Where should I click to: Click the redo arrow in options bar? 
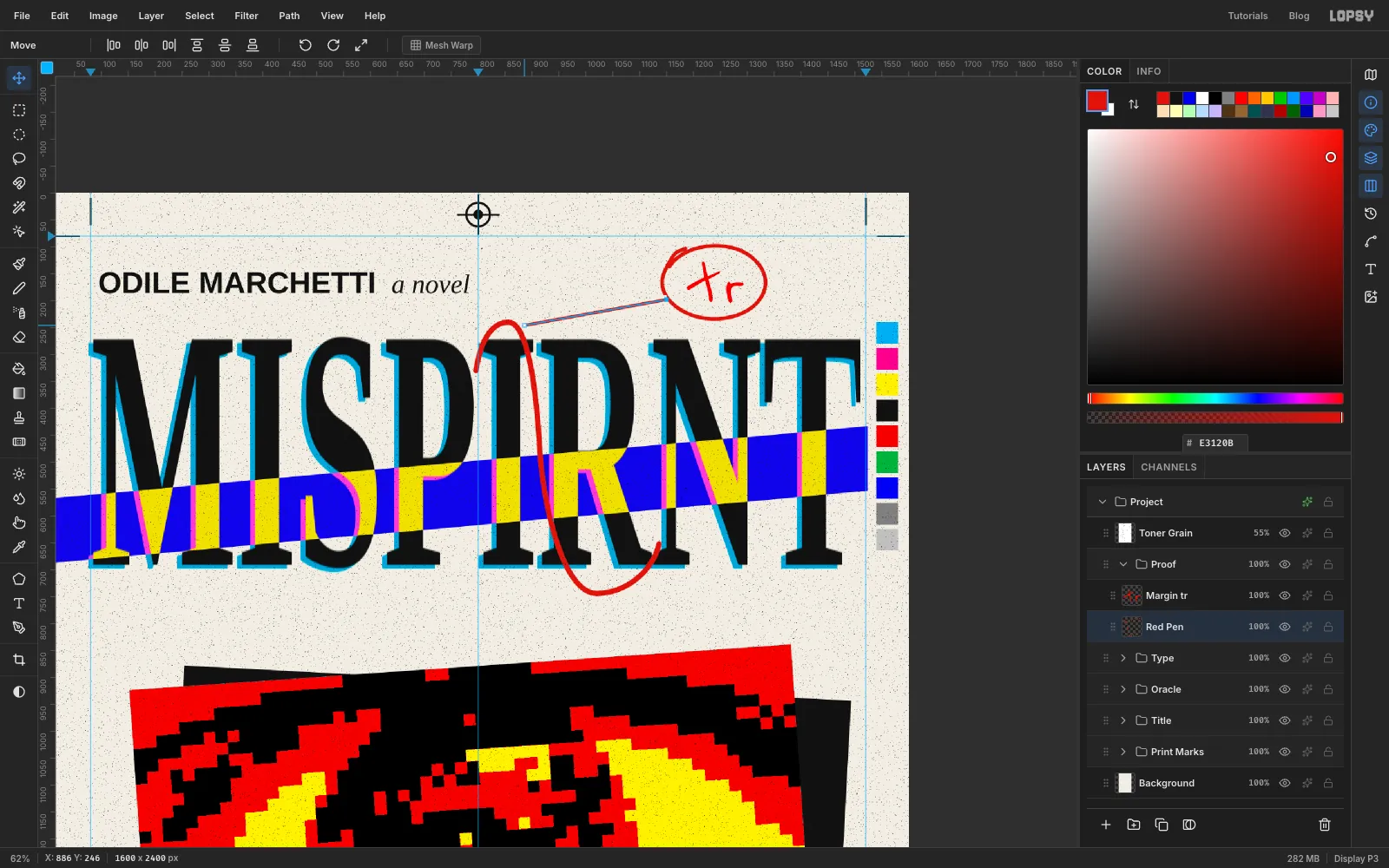(x=333, y=45)
